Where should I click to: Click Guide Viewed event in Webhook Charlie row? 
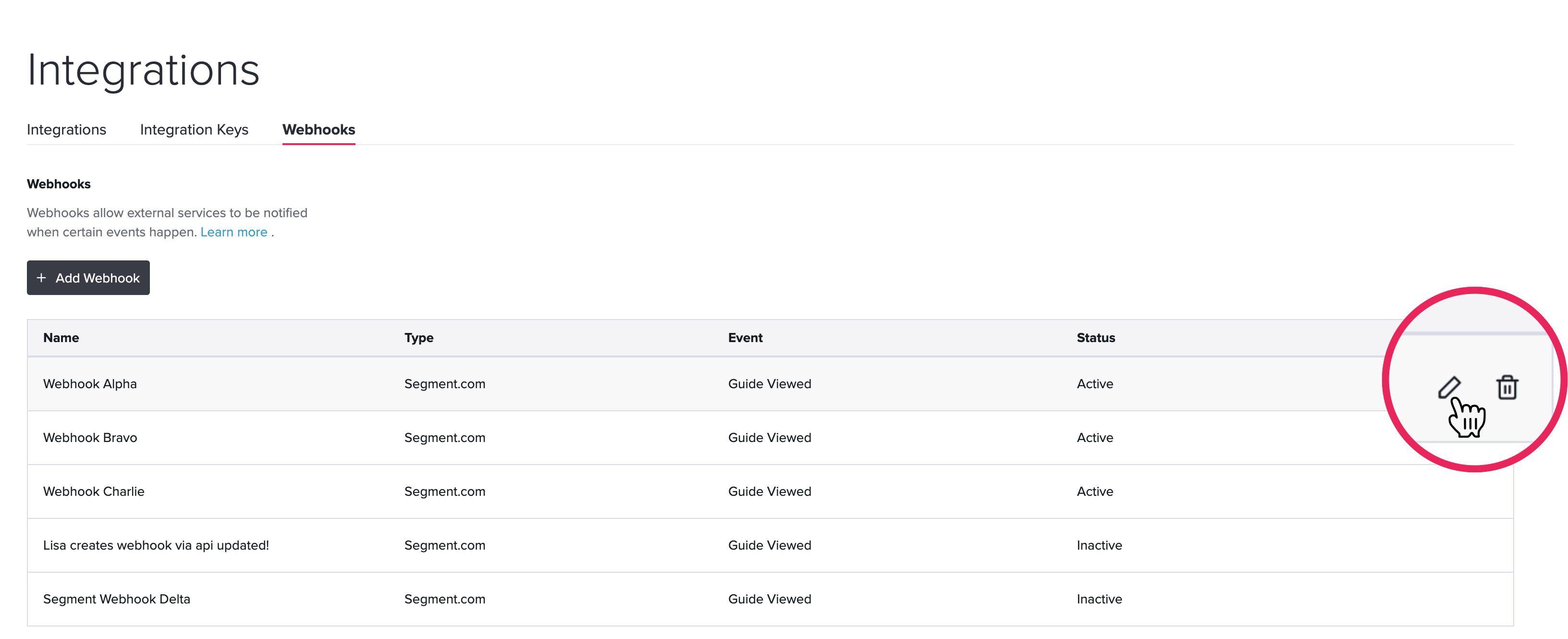[770, 492]
